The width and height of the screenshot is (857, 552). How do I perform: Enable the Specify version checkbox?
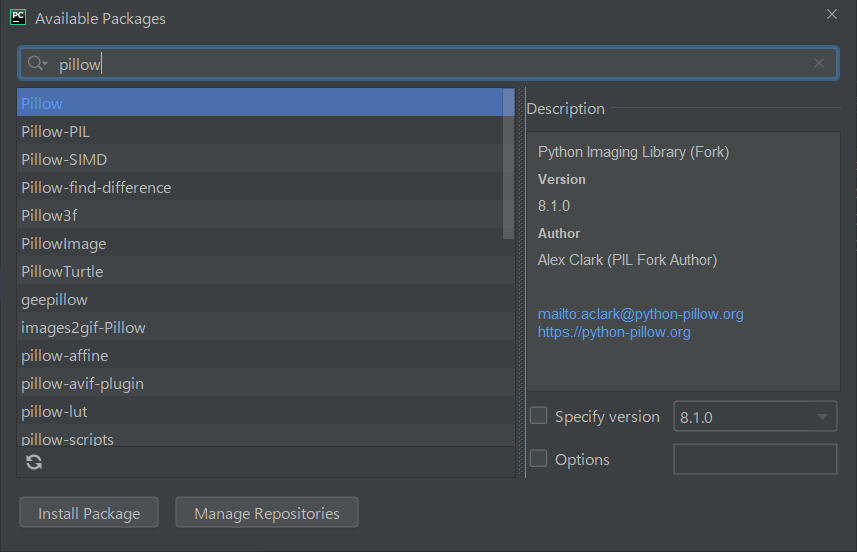(539, 416)
